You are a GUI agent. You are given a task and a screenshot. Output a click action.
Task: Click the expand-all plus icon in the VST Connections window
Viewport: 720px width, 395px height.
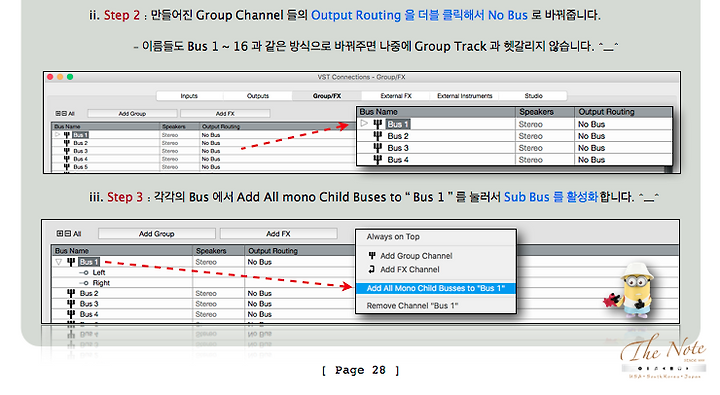point(58,113)
